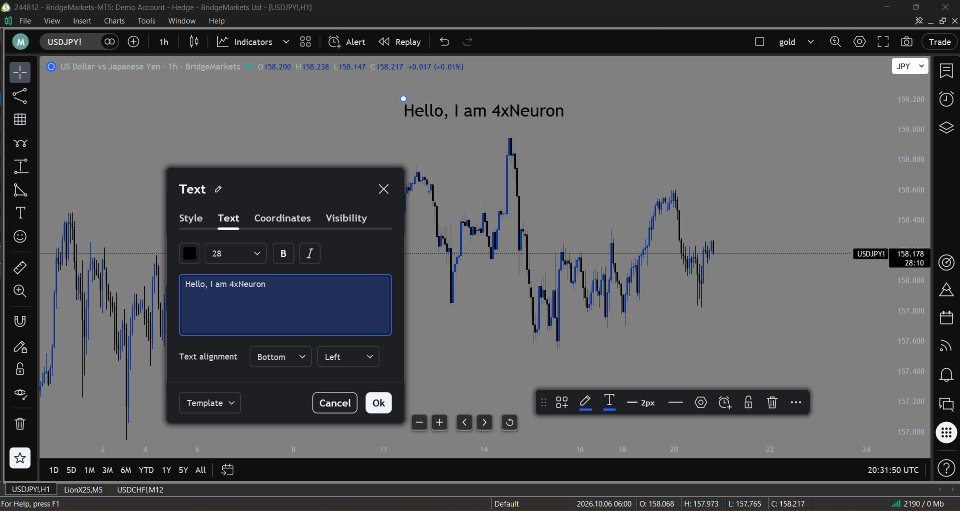Remove drawings with sidebar trash icon
960x511 pixels.
click(20, 423)
